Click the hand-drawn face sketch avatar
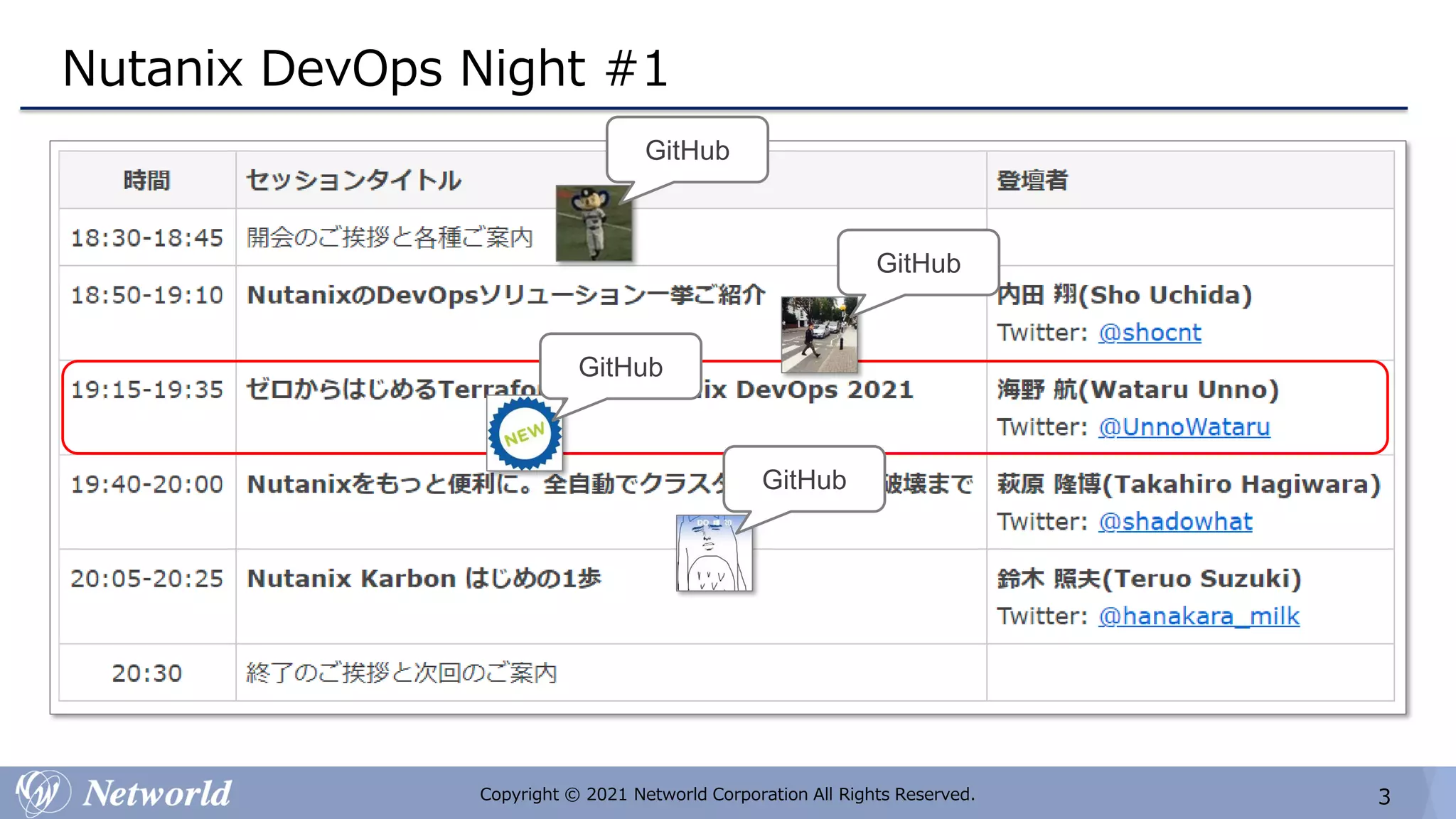The image size is (1456, 819). pos(713,553)
